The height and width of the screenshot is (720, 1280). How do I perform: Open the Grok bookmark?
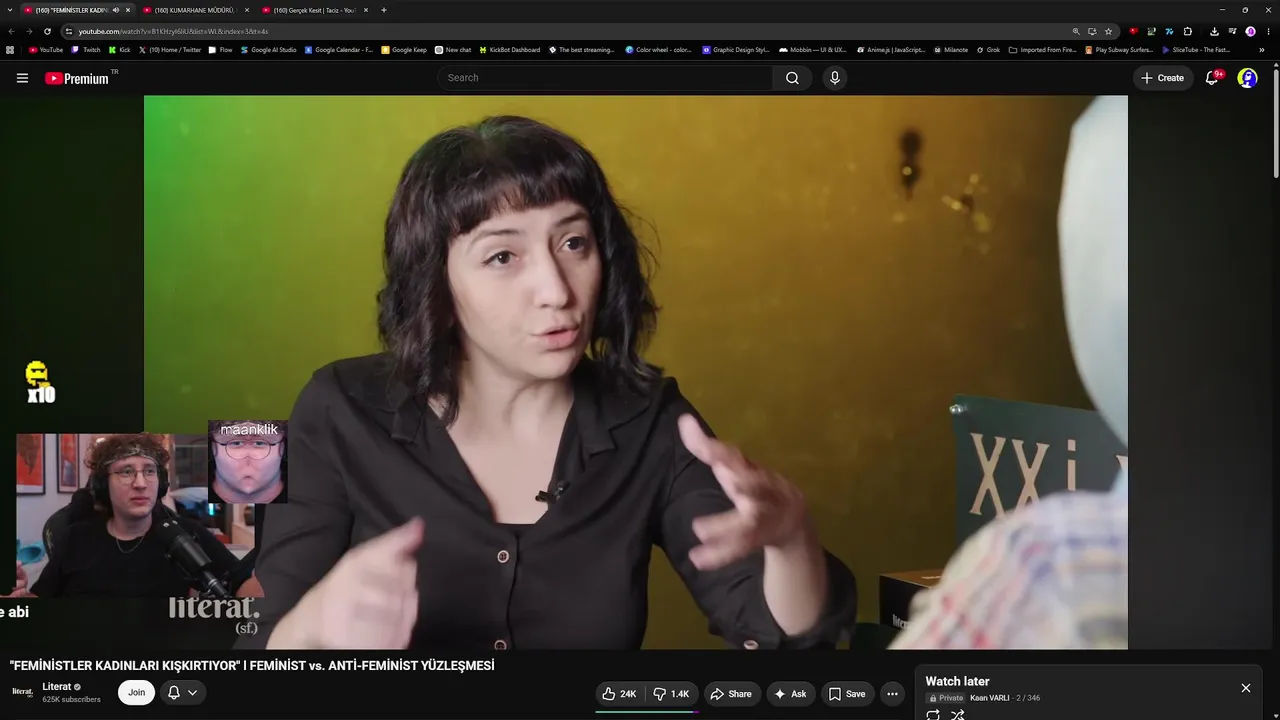(988, 50)
